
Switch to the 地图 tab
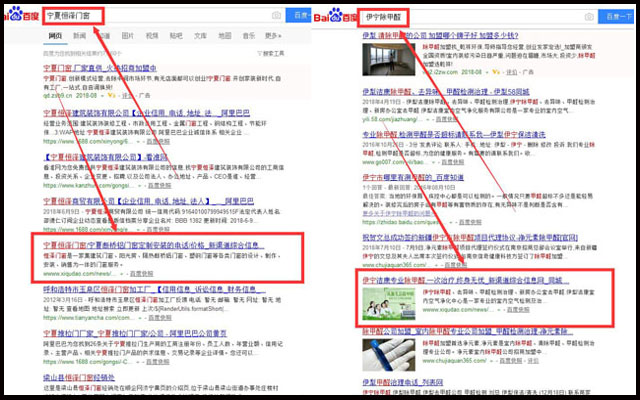click(224, 36)
